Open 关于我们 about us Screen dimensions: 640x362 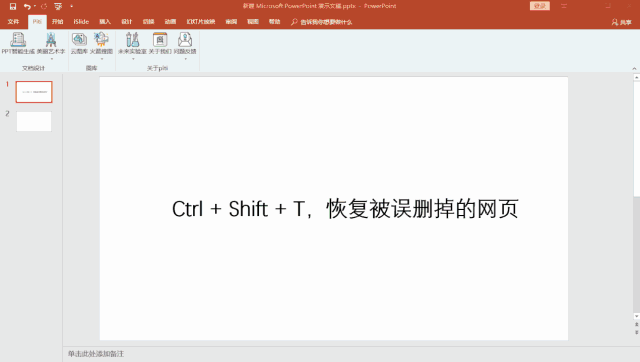coord(160,43)
